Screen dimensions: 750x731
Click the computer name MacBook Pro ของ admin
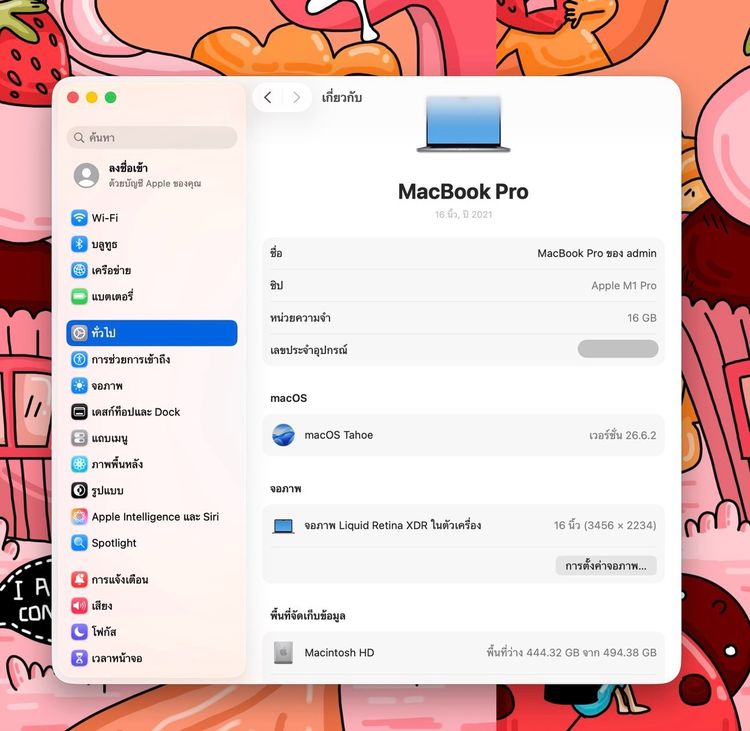[597, 253]
